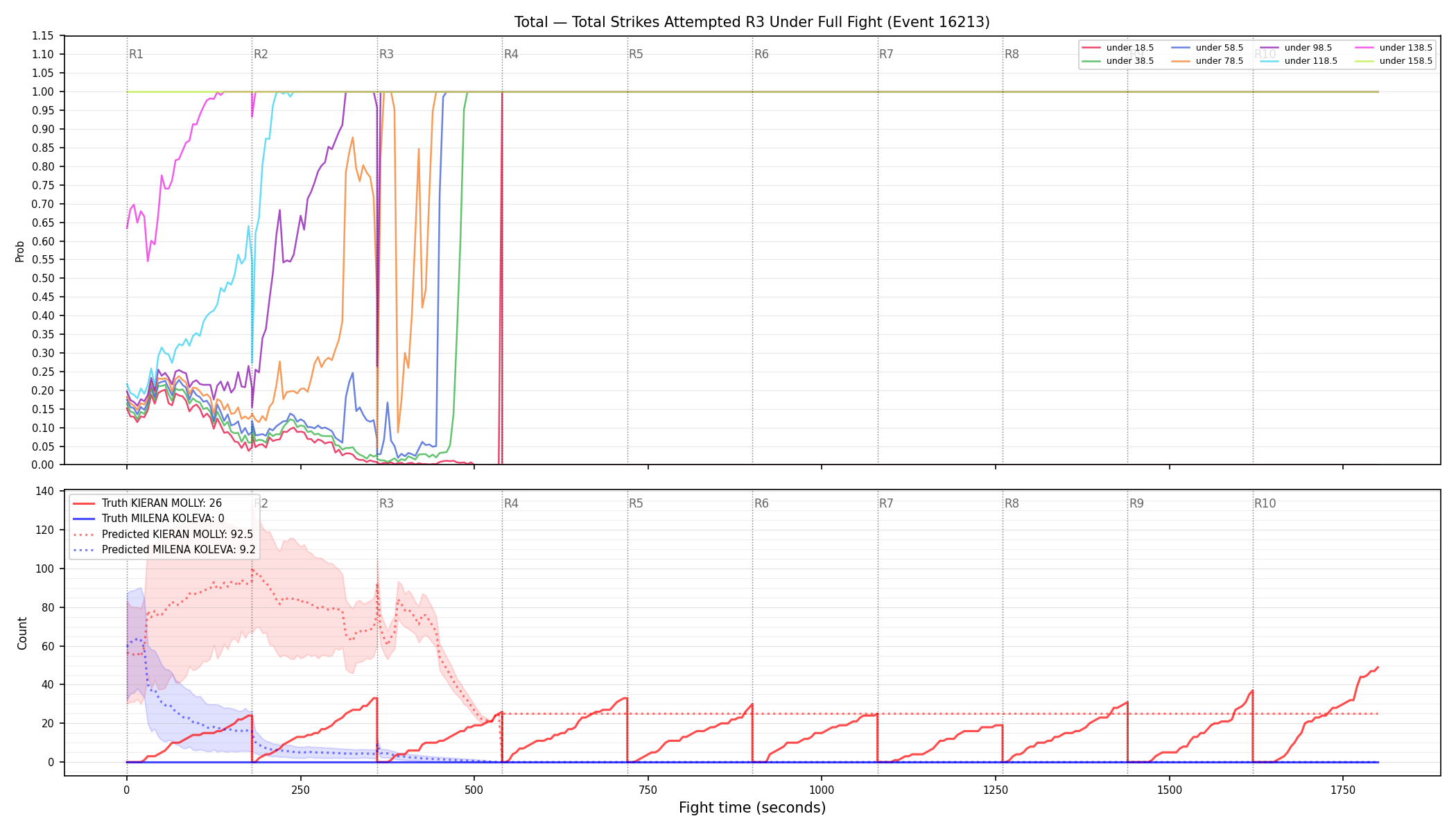1456x832 pixels.
Task: Click the 0.00 tick on the Prob axis
Action: [43, 465]
